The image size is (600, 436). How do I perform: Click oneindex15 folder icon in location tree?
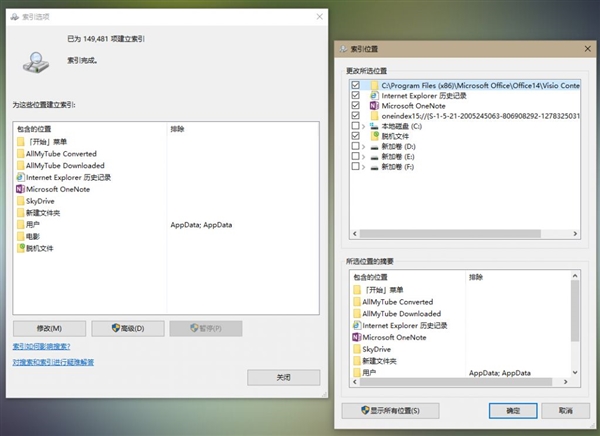374,116
